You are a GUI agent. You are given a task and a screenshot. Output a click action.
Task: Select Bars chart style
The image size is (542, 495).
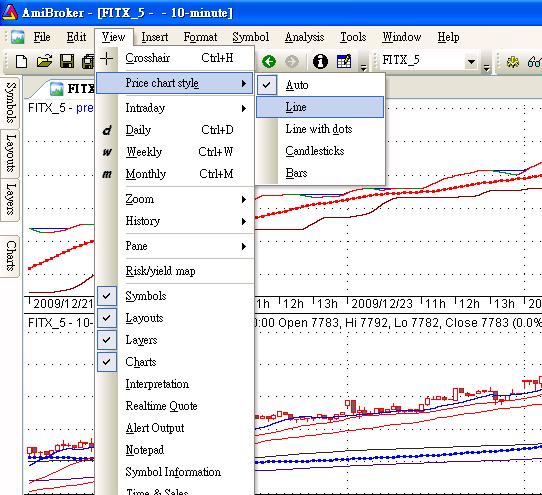click(x=320, y=173)
